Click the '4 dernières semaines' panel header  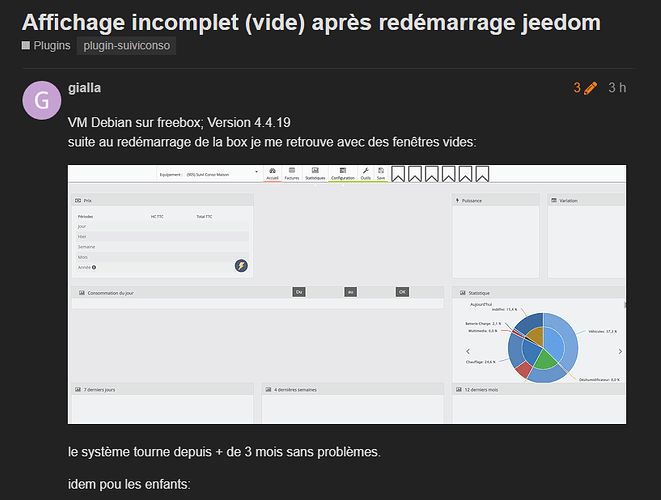point(353,390)
